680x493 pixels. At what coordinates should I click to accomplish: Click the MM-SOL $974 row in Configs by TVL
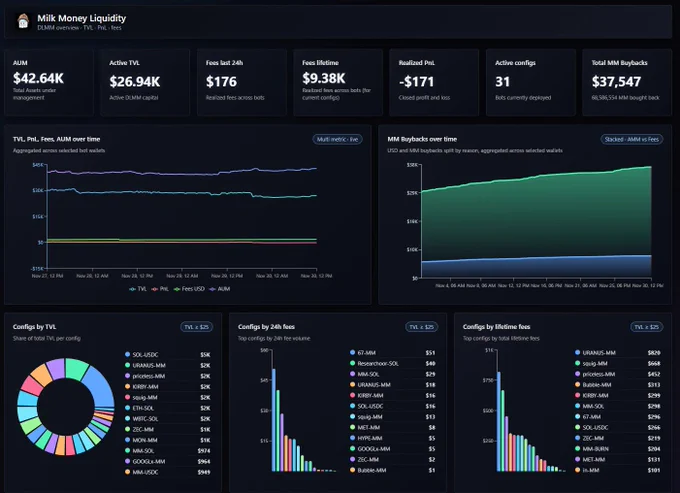click(167, 451)
